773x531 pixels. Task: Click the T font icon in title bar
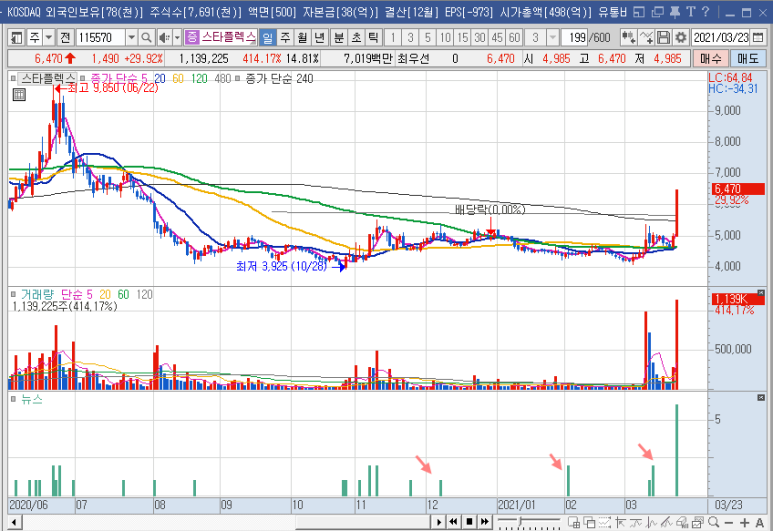[691, 11]
